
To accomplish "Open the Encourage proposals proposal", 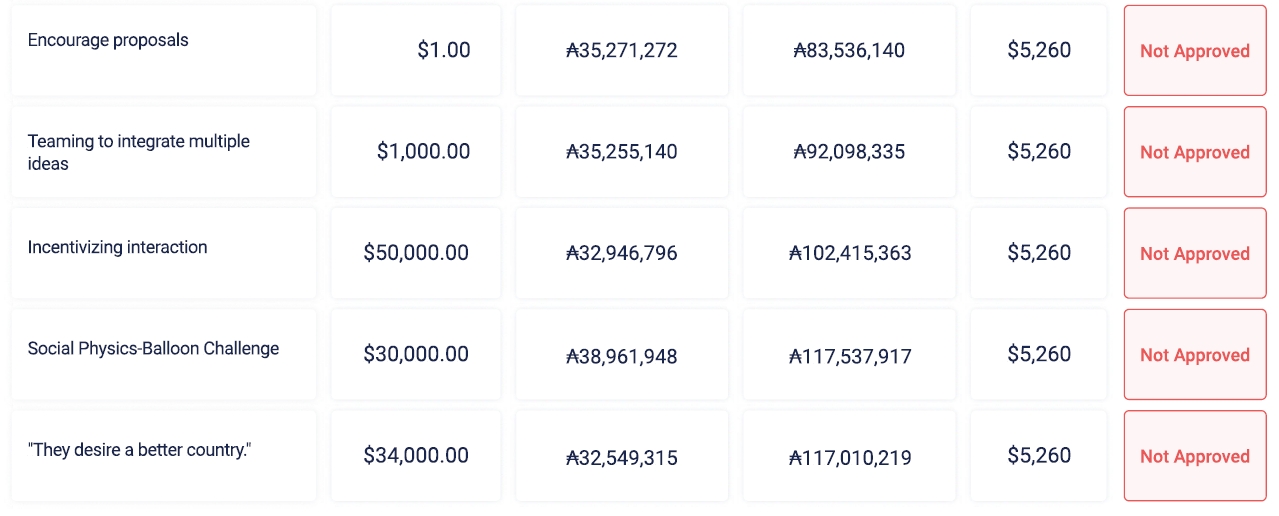I will [x=108, y=41].
